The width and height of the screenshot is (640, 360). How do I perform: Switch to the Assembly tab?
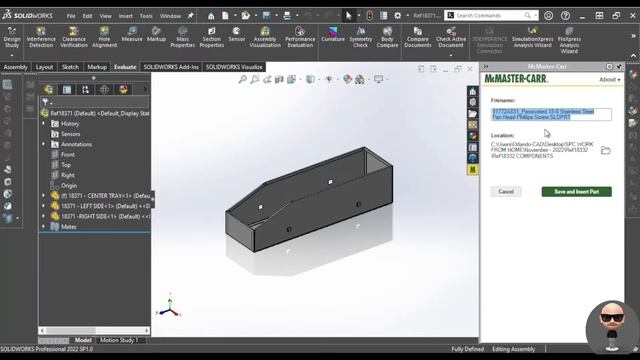16,67
